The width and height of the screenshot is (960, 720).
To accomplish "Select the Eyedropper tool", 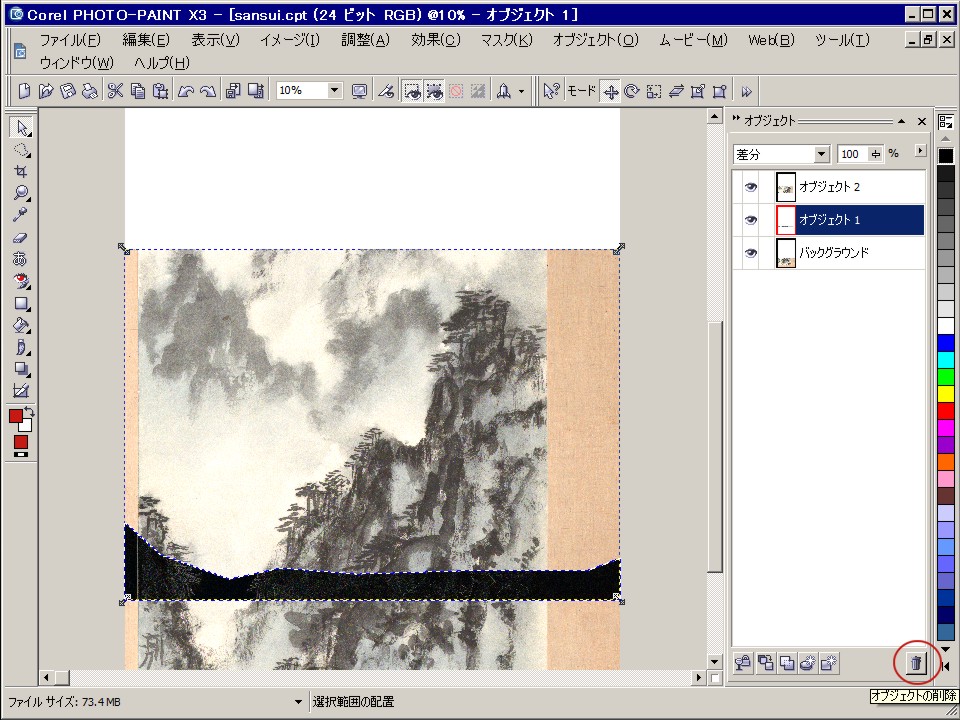I will tap(21, 215).
